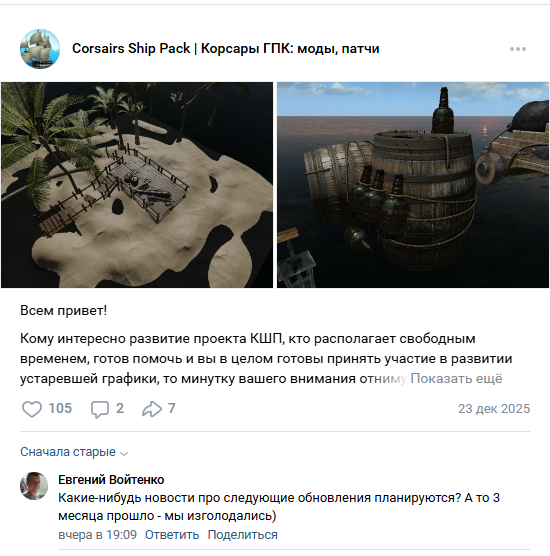Click the вчера в 19:09 comment timestamp
Viewport: 550px width, 556px height.
[97, 535]
